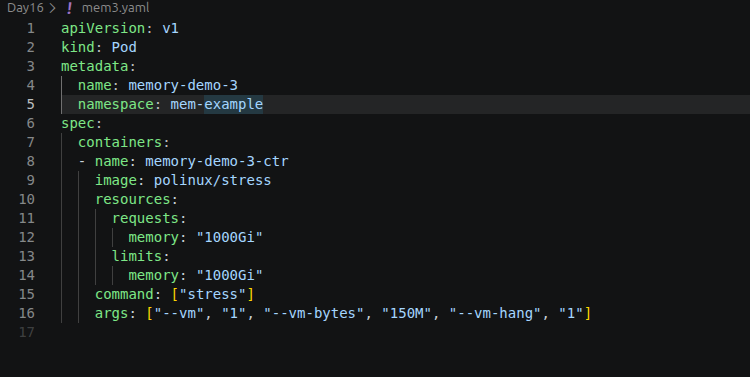Click the metadata key on line 3

click(x=95, y=66)
